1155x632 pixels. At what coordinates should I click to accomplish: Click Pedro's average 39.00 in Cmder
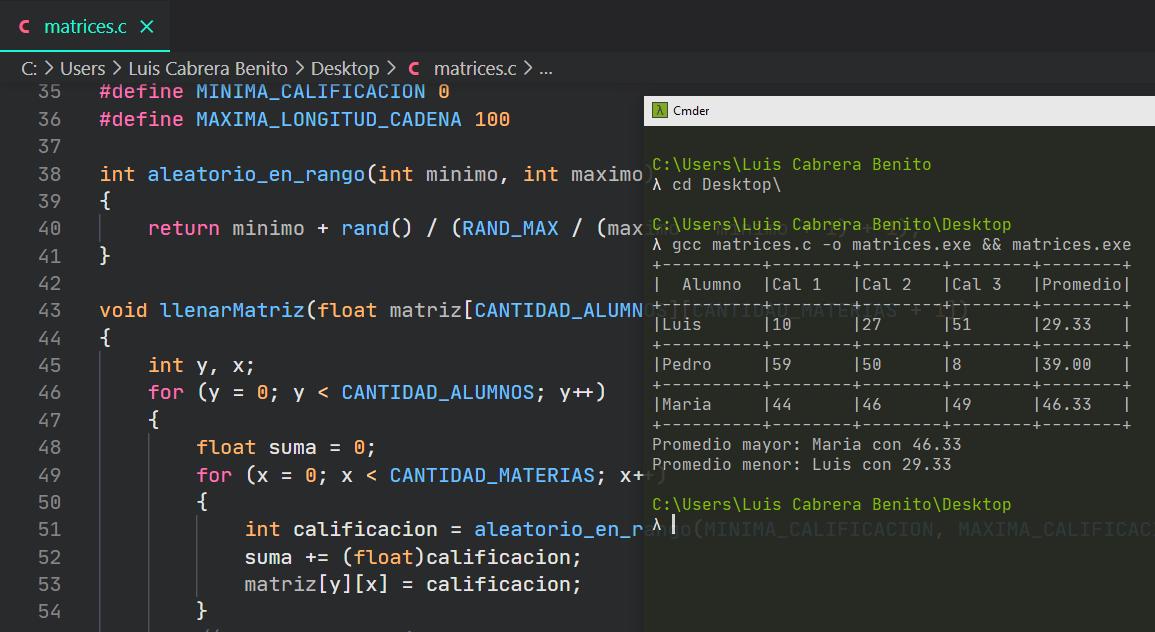pos(1066,364)
